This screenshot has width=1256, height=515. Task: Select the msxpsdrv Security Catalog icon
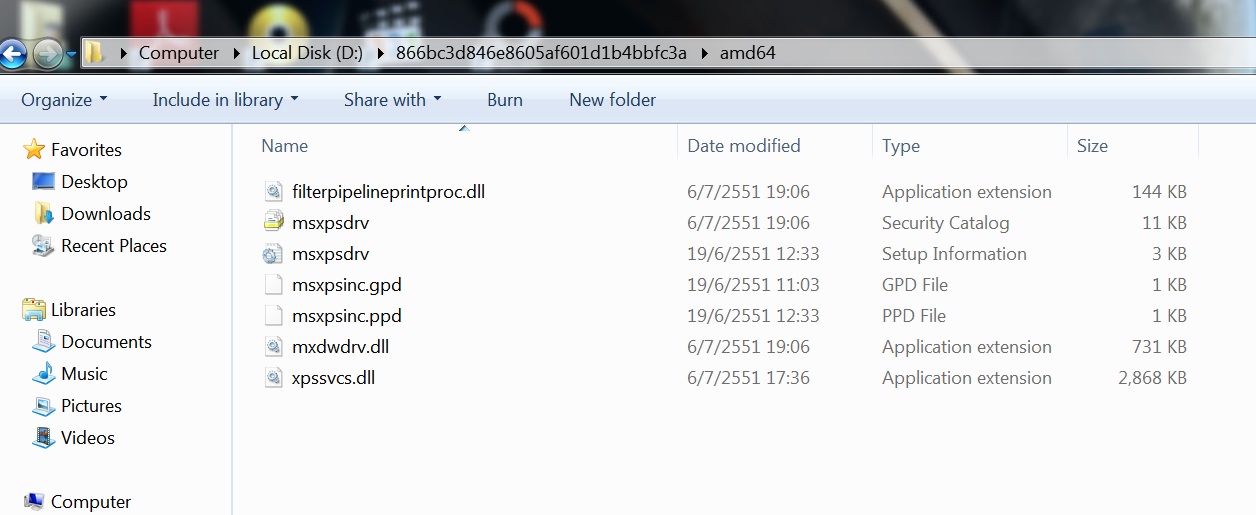[x=274, y=222]
